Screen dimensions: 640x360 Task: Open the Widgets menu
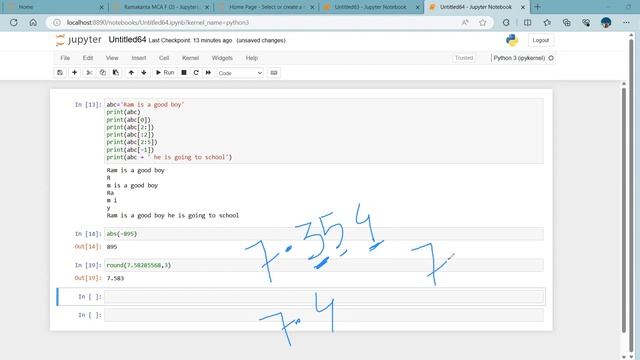pyautogui.click(x=222, y=58)
